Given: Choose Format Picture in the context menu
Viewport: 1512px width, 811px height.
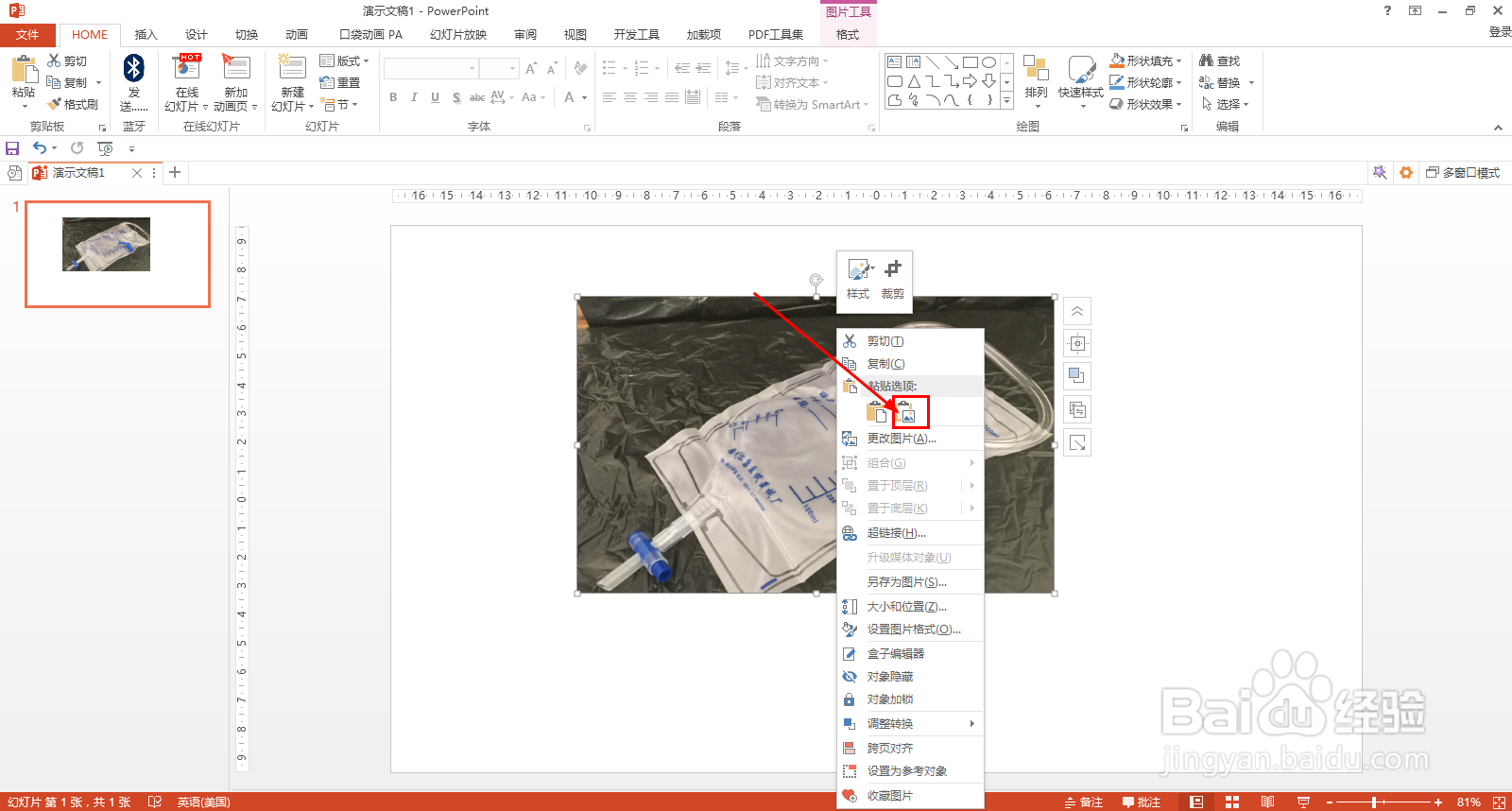Looking at the screenshot, I should pyautogui.click(x=910, y=630).
